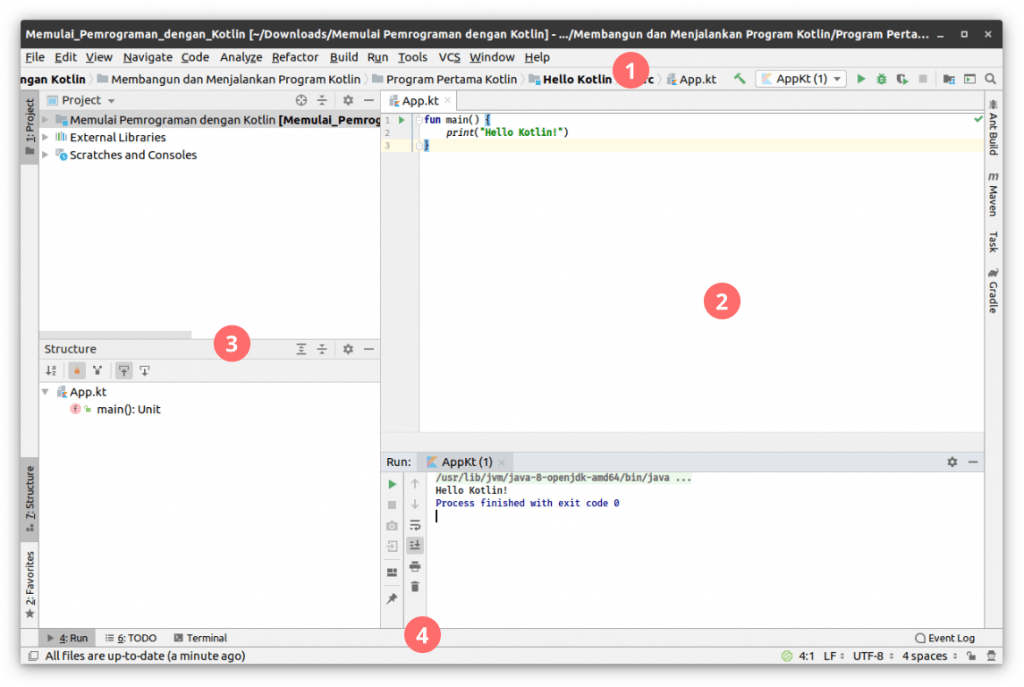Click Event Log in the status bar
Screen dimensions: 1024x687
[x=945, y=637]
